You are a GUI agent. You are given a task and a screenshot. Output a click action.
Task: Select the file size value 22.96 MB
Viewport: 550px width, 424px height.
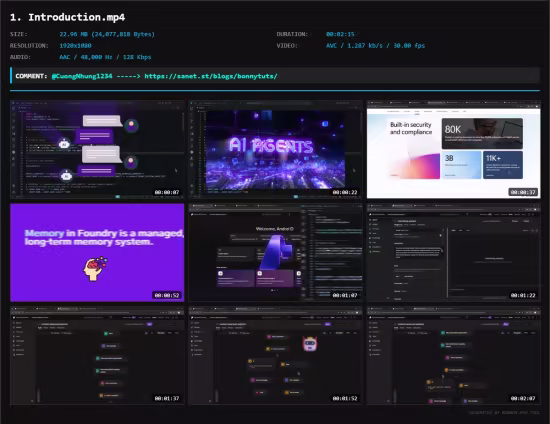(x=107, y=34)
